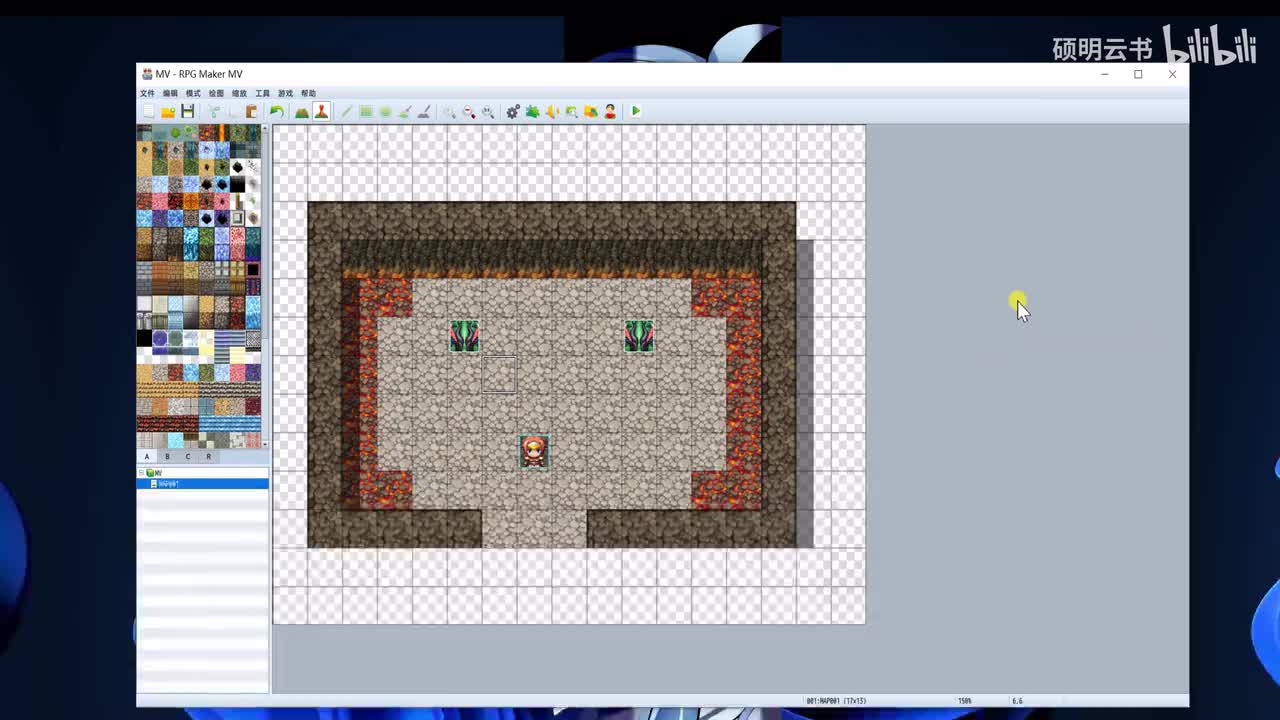Open the 模式 menu
The image size is (1280, 720).
pos(193,93)
